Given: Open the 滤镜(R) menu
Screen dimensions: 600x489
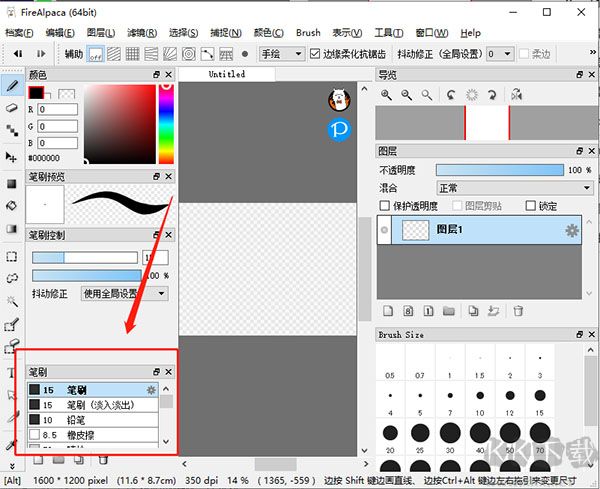Looking at the screenshot, I should (142, 33).
